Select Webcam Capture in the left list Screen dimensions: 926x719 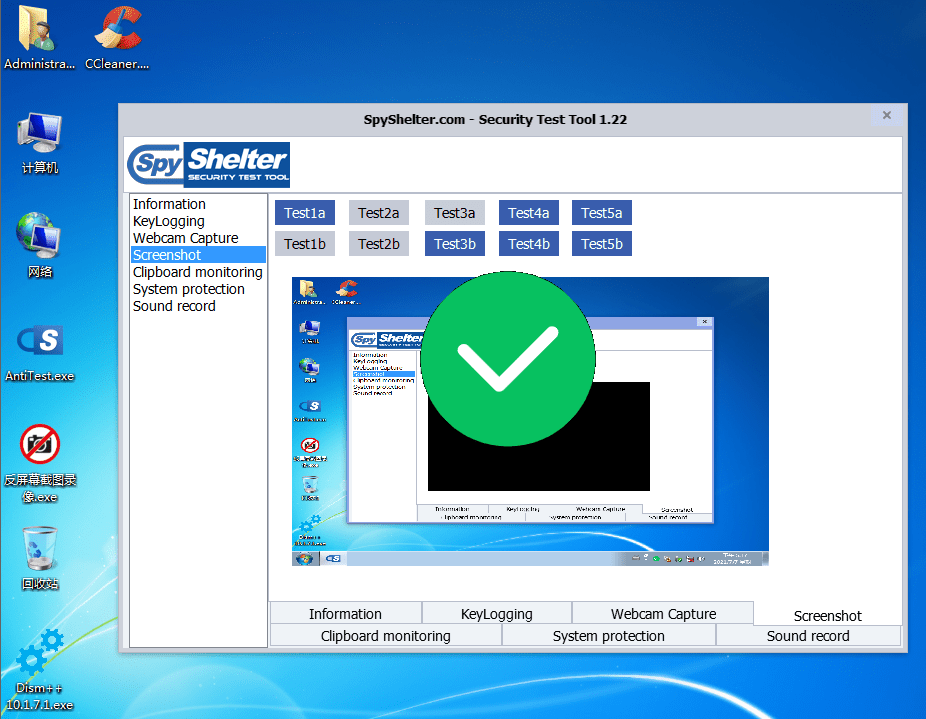198,238
